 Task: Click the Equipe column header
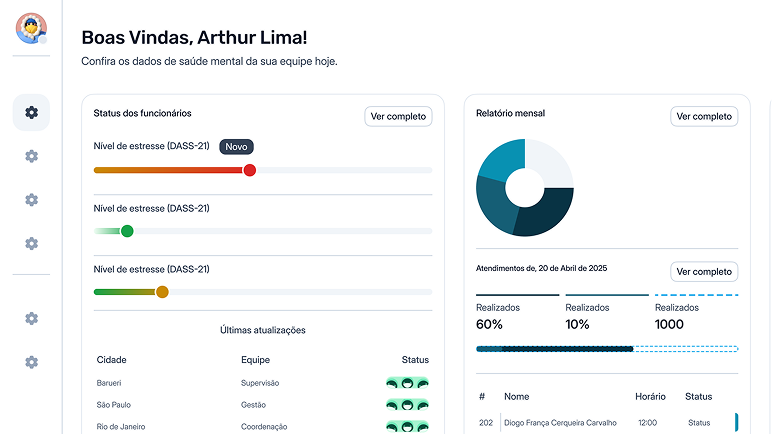tap(255, 360)
